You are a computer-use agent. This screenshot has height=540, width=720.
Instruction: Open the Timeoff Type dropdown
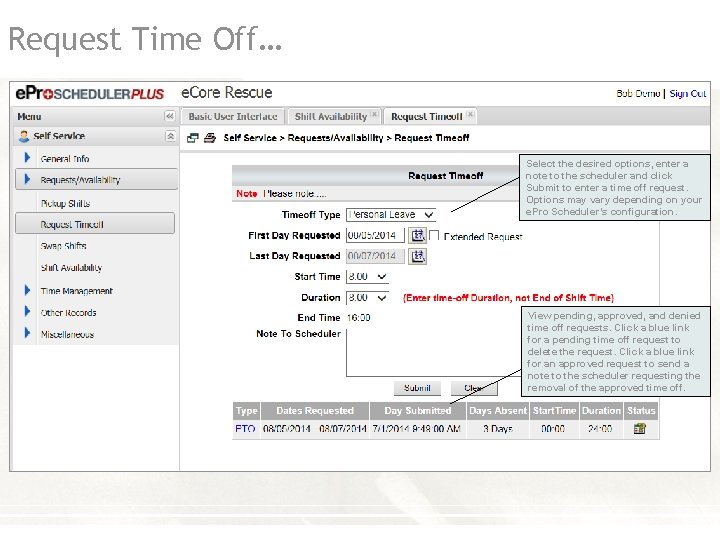(x=391, y=214)
